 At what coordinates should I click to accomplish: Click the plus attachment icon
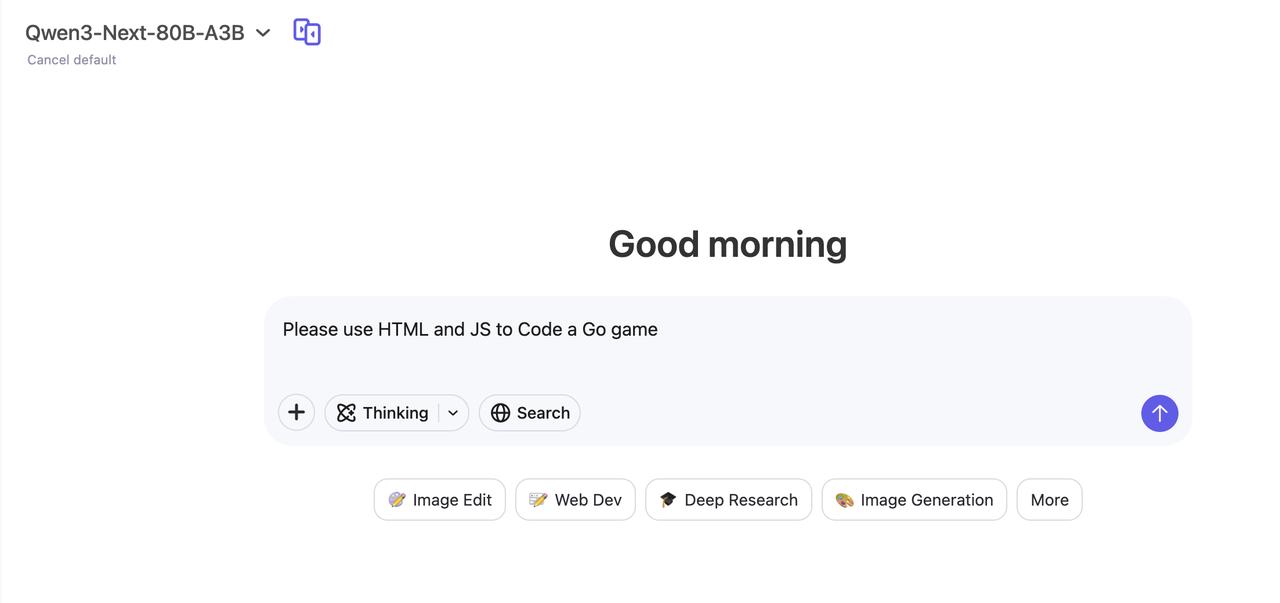pos(296,412)
